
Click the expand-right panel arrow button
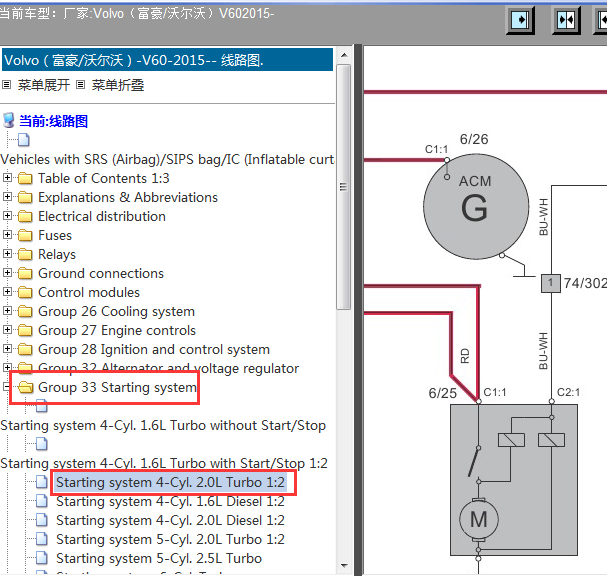click(x=520, y=20)
